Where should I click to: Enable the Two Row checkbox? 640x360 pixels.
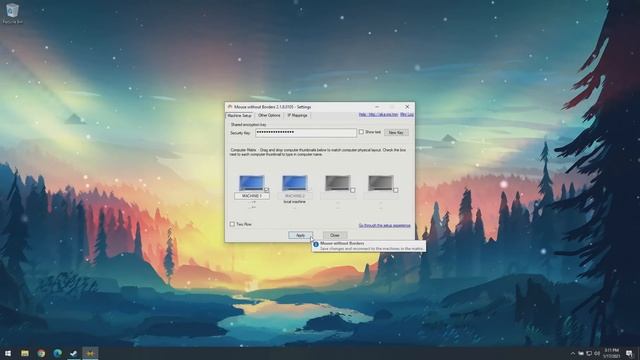(232, 224)
